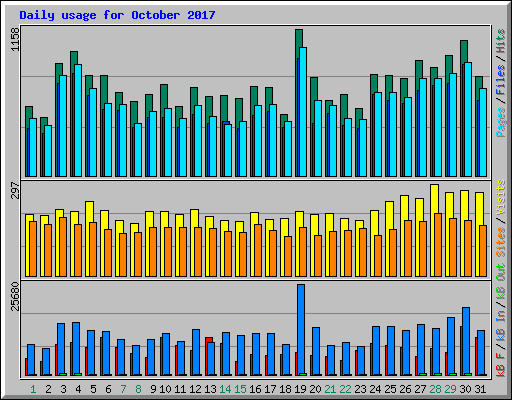Click day 7 on the x-axis

coord(123,389)
